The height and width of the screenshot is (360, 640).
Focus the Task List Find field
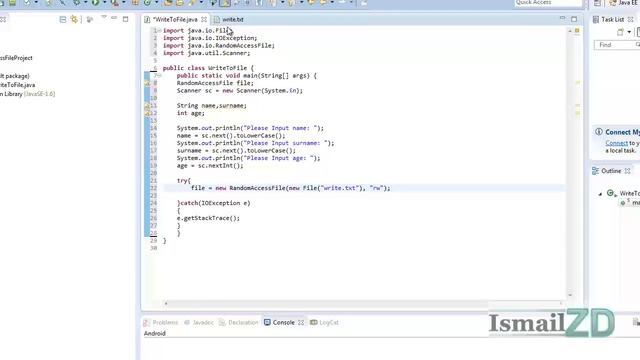[x=617, y=45]
